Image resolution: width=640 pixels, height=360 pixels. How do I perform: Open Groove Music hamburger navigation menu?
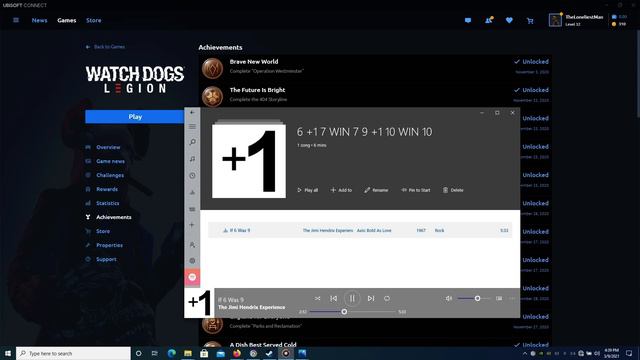pyautogui.click(x=192, y=127)
